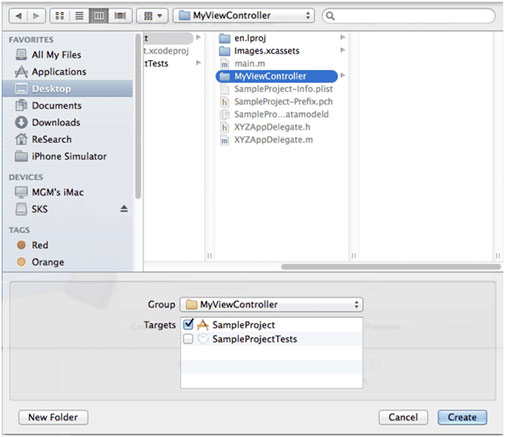
Task: Open iPhone Simulator folder in sidebar
Action: [67, 156]
